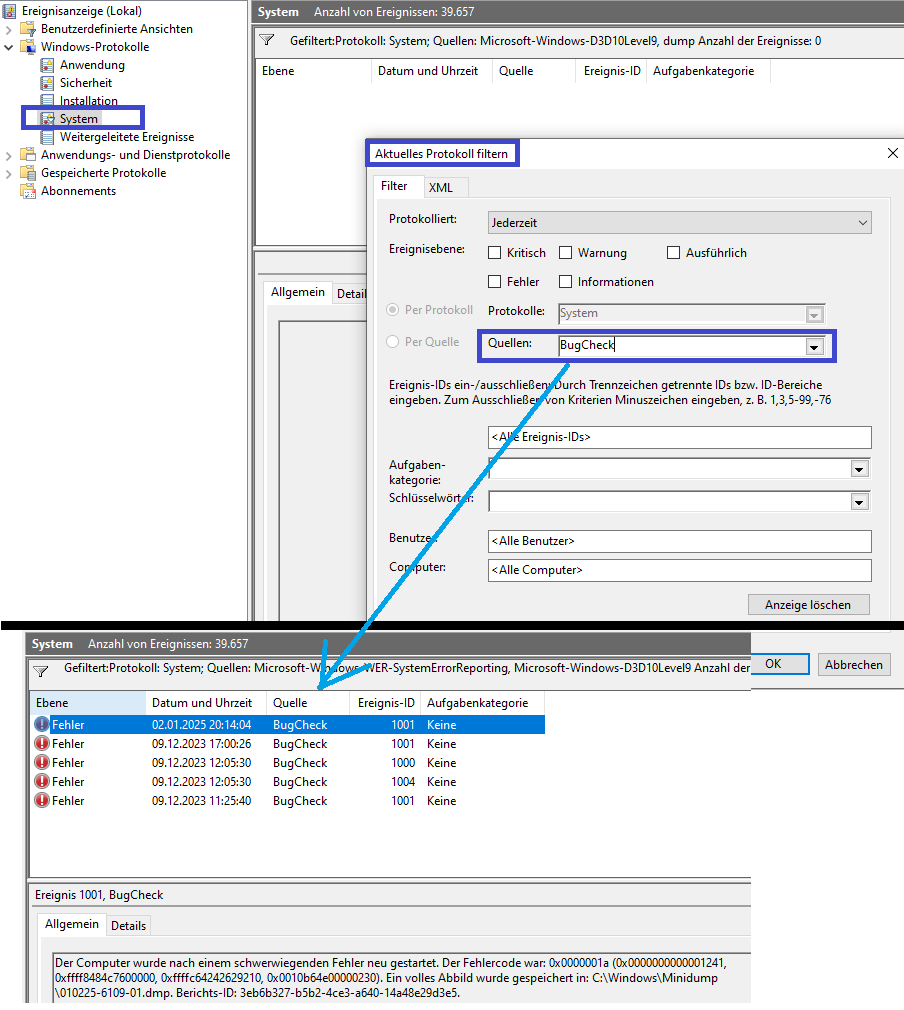Confirm the filter with OK
904x1010 pixels.
(780, 663)
